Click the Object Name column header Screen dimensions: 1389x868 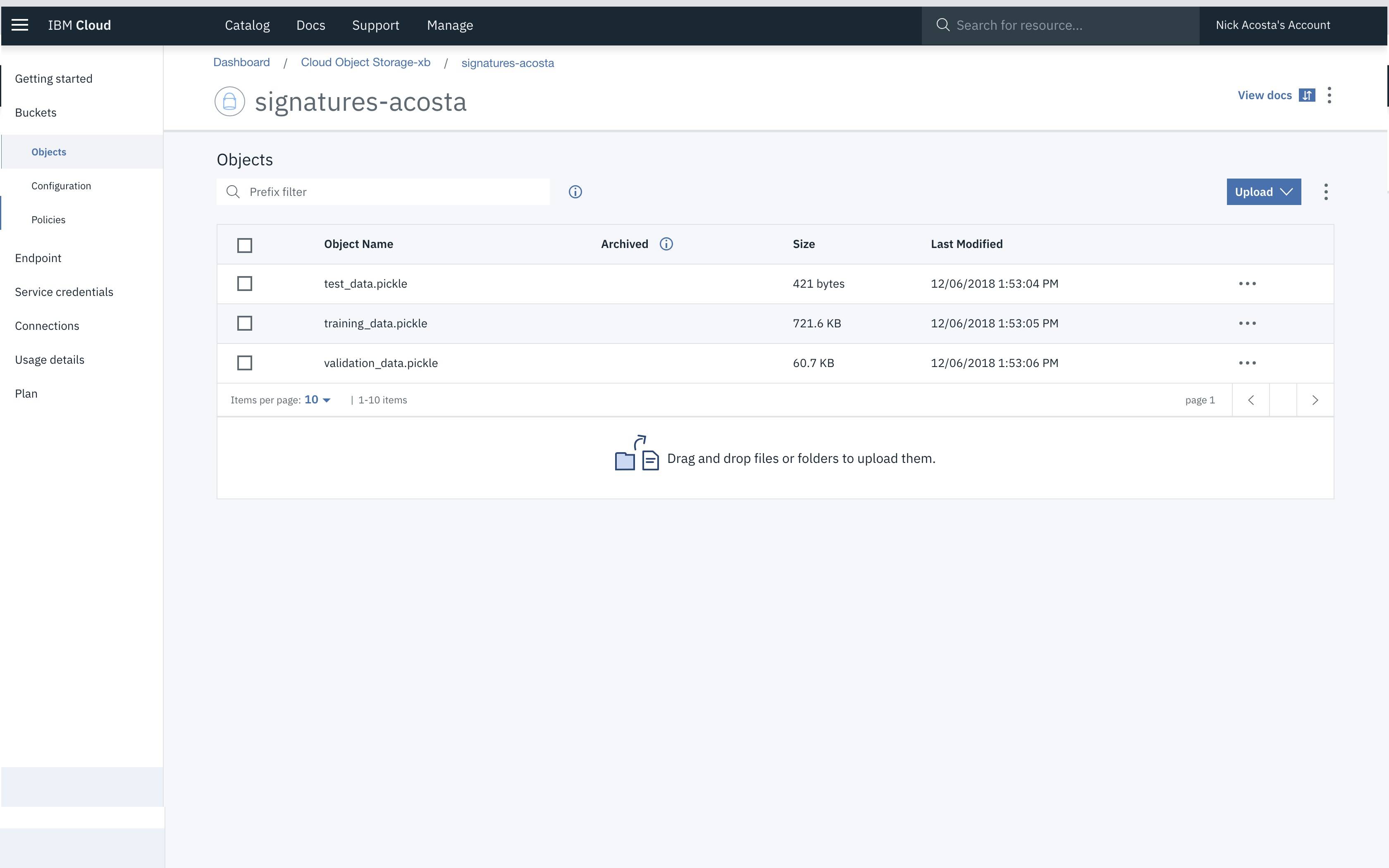358,244
